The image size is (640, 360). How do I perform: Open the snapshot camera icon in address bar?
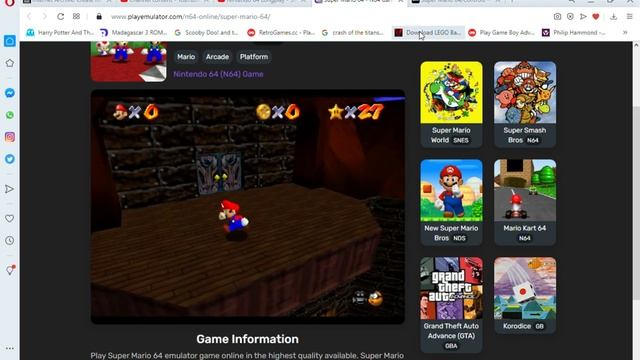(x=557, y=16)
